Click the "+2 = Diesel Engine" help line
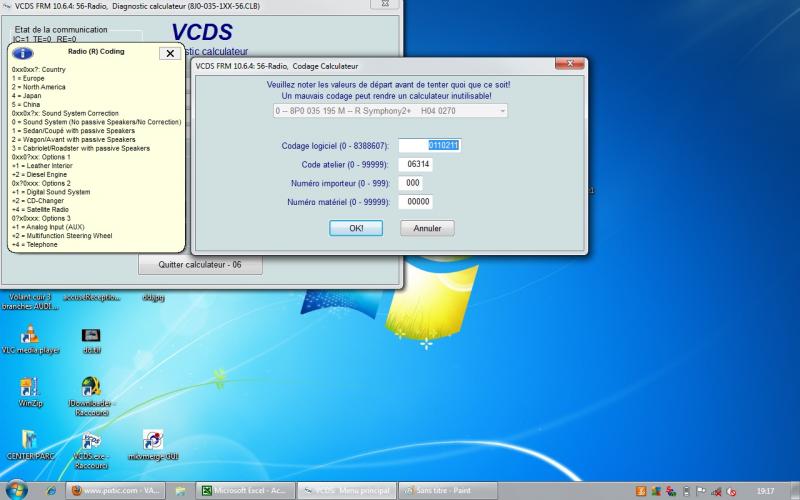Viewport: 800px width, 500px height. click(39, 174)
